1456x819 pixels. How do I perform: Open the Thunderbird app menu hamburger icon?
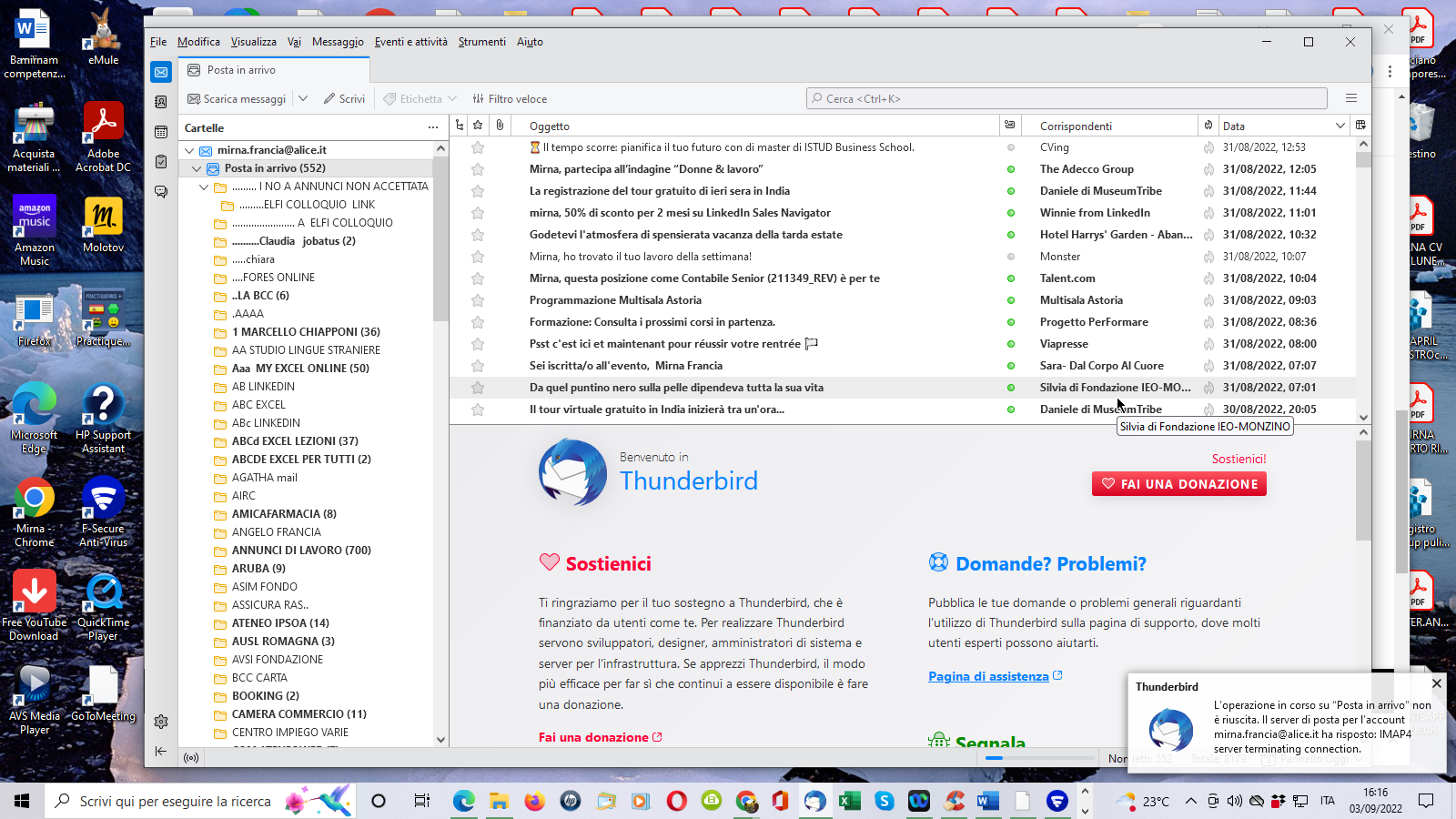pos(1351,98)
